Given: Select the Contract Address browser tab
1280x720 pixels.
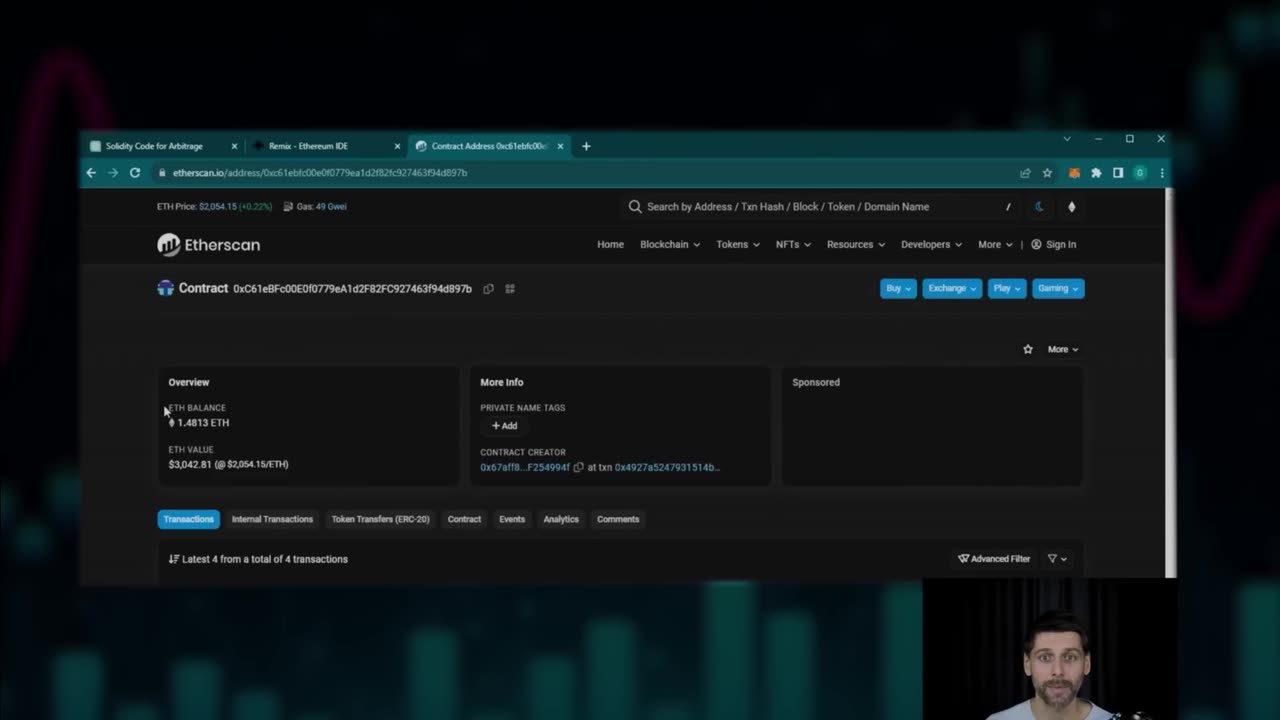Looking at the screenshot, I should click(x=490, y=146).
